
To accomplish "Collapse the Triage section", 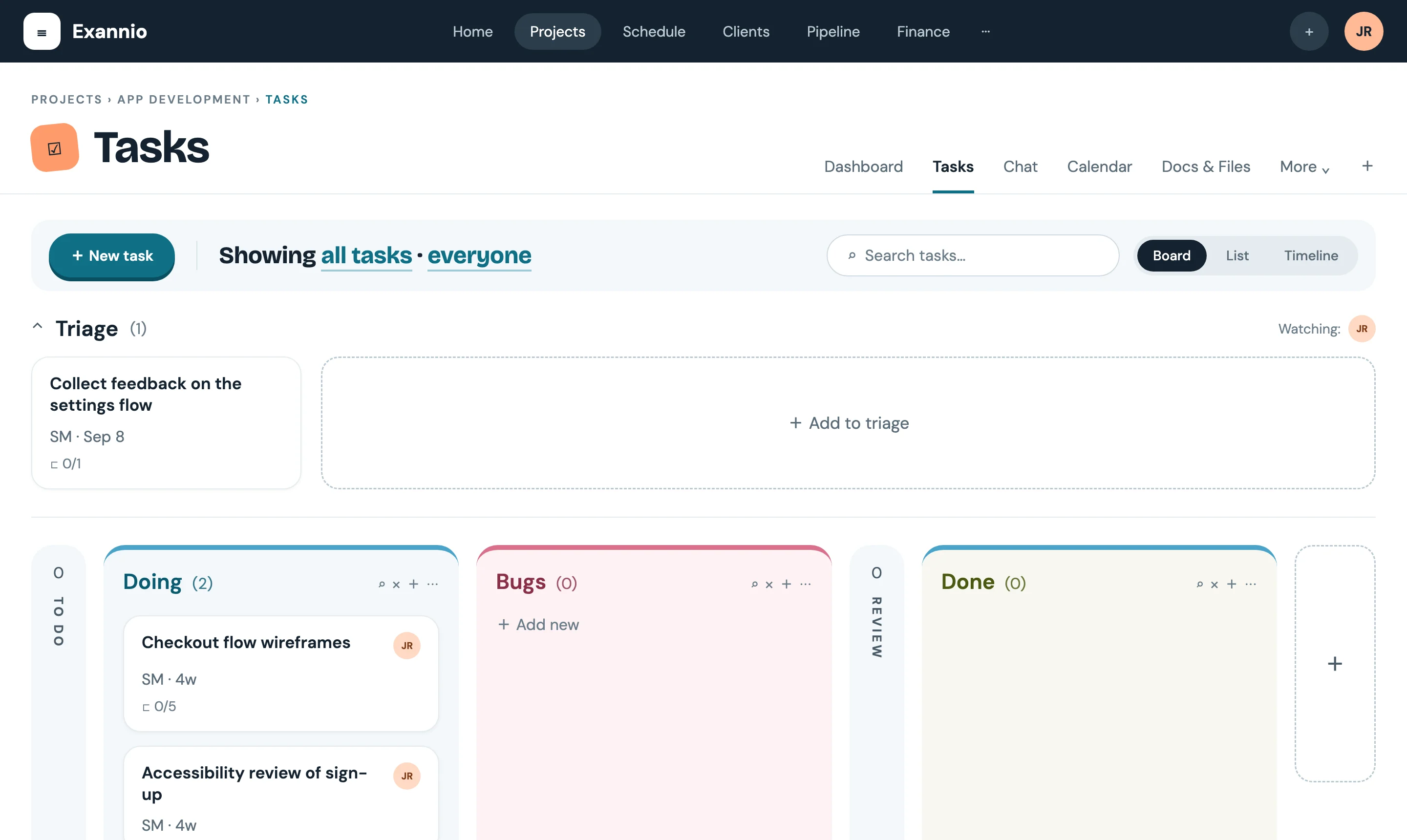I will (37, 326).
